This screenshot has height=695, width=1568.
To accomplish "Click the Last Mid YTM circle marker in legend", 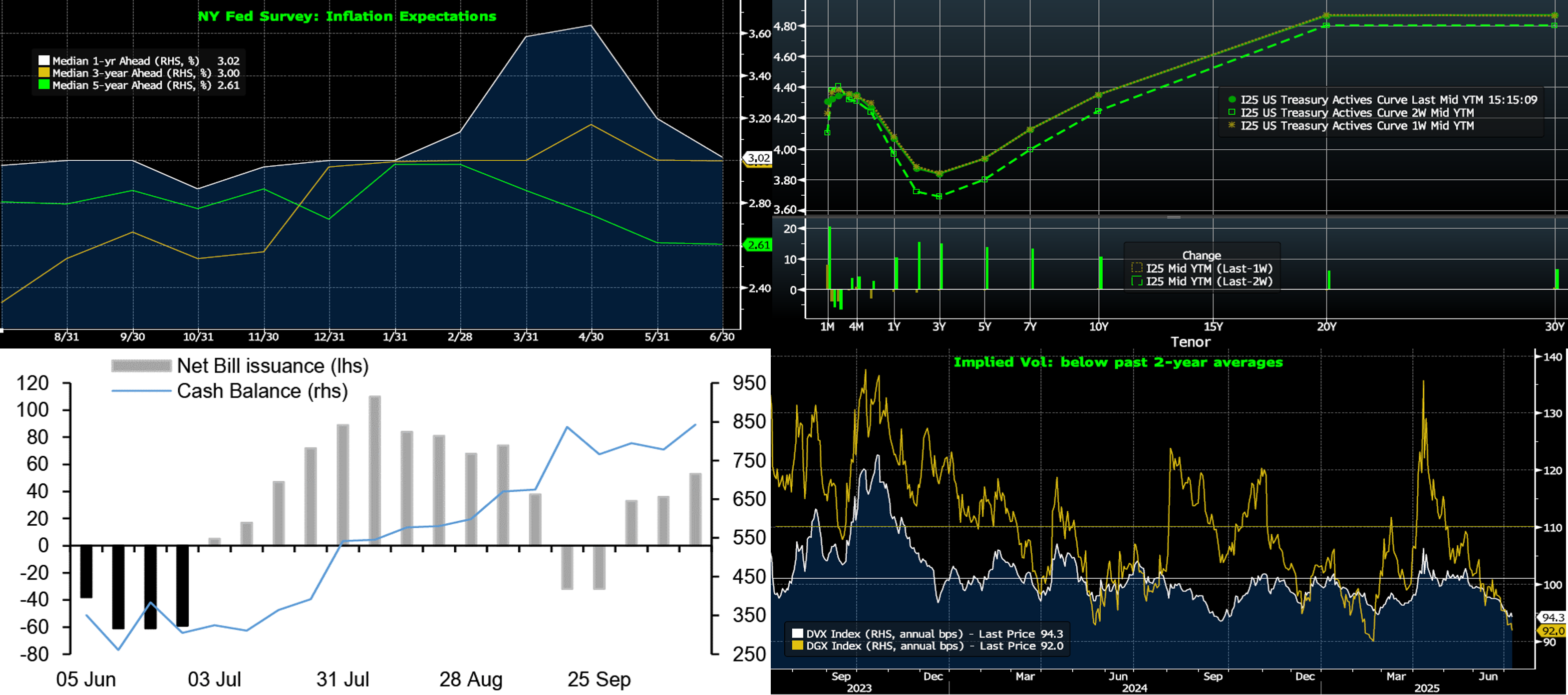I will click(1232, 100).
